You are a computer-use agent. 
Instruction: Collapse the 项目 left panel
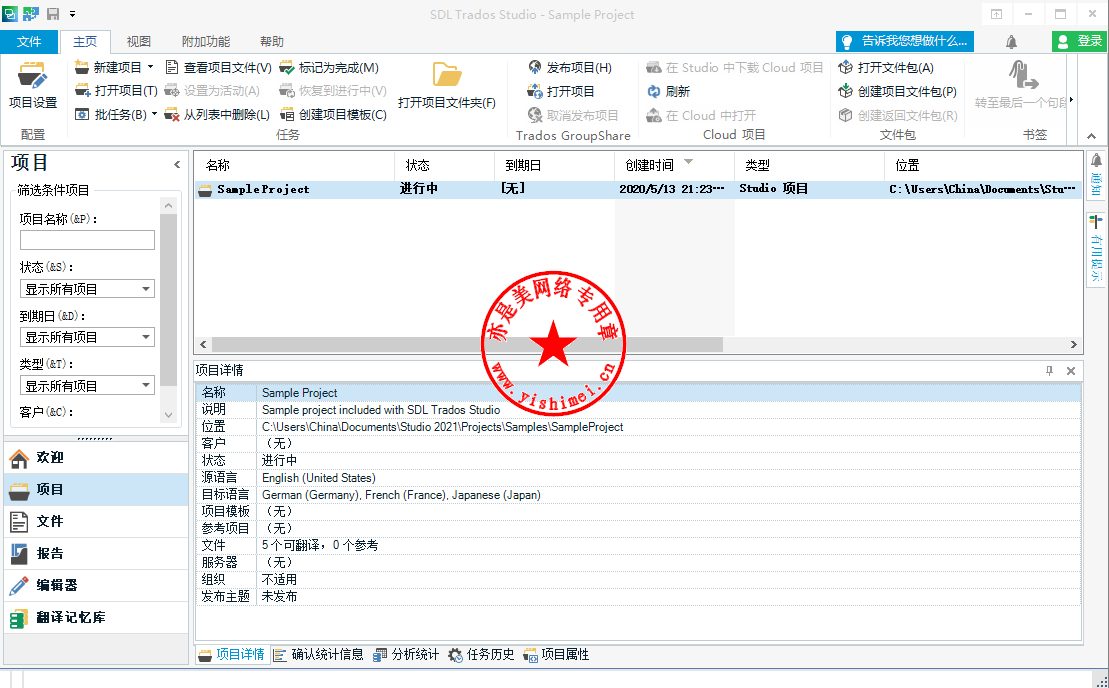(177, 165)
